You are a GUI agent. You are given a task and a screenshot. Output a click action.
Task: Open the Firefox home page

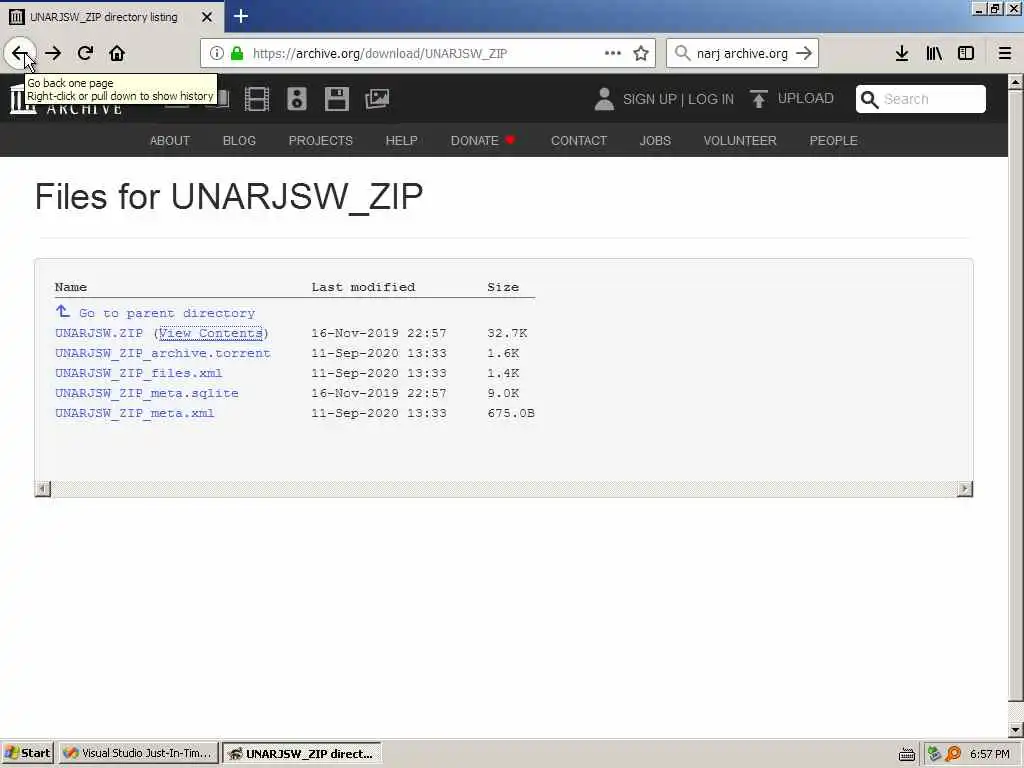pos(117,53)
